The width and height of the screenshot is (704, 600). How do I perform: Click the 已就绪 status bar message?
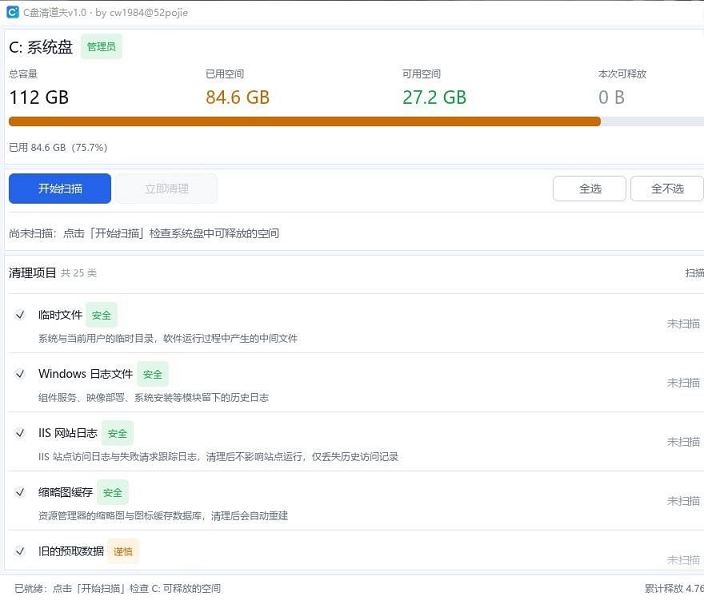118,588
